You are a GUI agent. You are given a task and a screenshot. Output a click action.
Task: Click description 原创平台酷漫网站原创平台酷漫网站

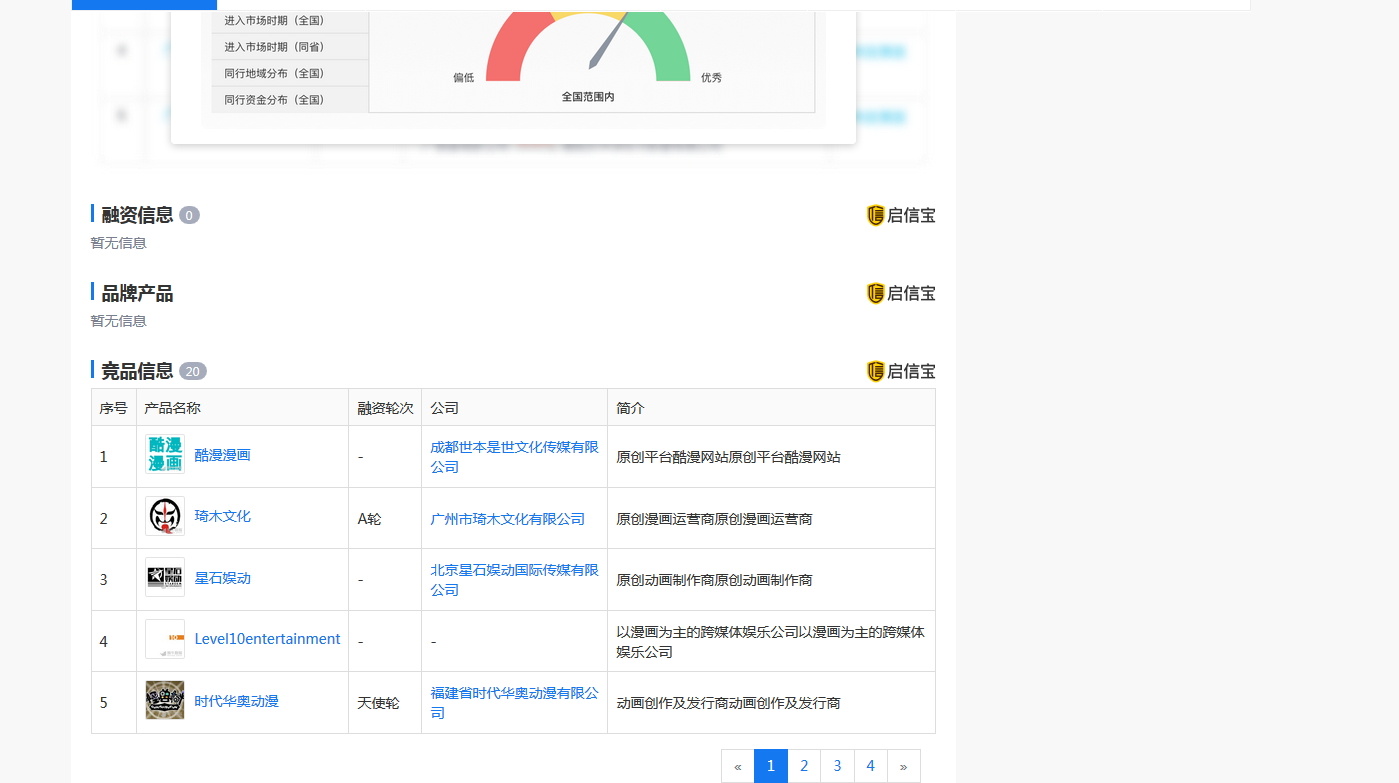(729, 457)
